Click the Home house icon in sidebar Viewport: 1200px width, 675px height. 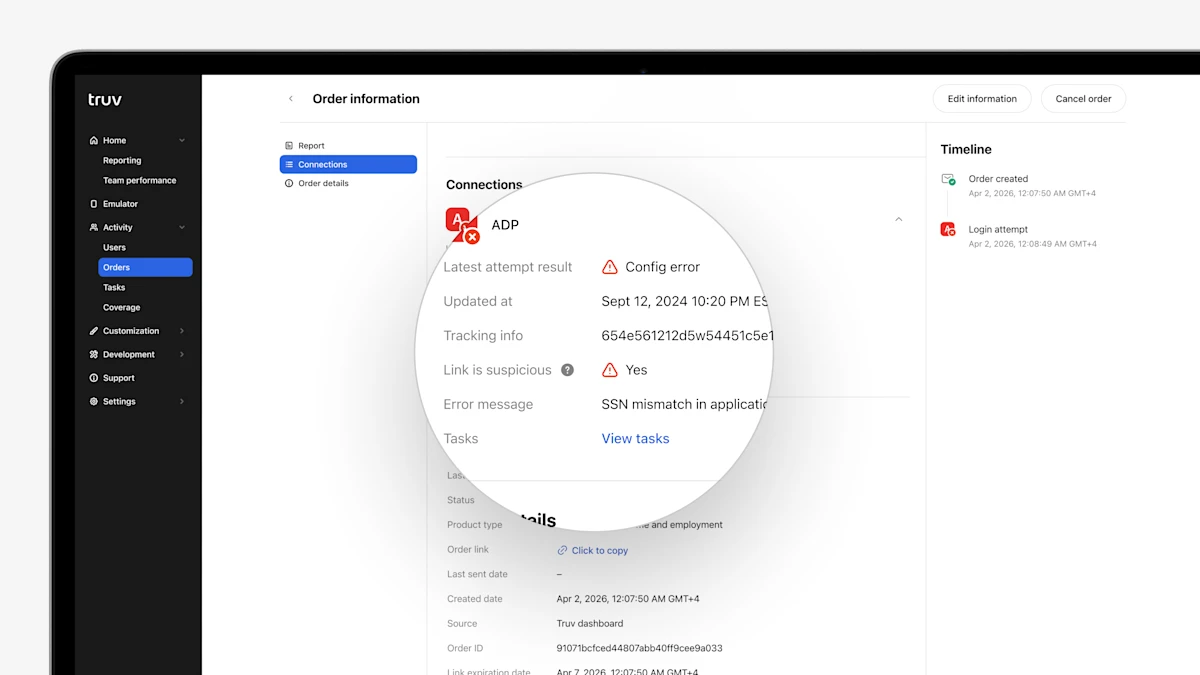click(x=94, y=141)
